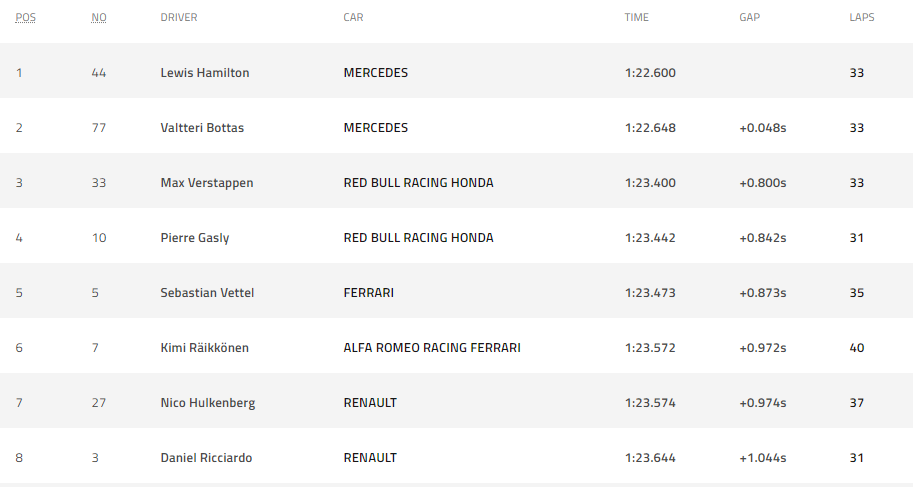Open Lewis Hamilton's driver entry
This screenshot has width=918, height=487.
205,73
